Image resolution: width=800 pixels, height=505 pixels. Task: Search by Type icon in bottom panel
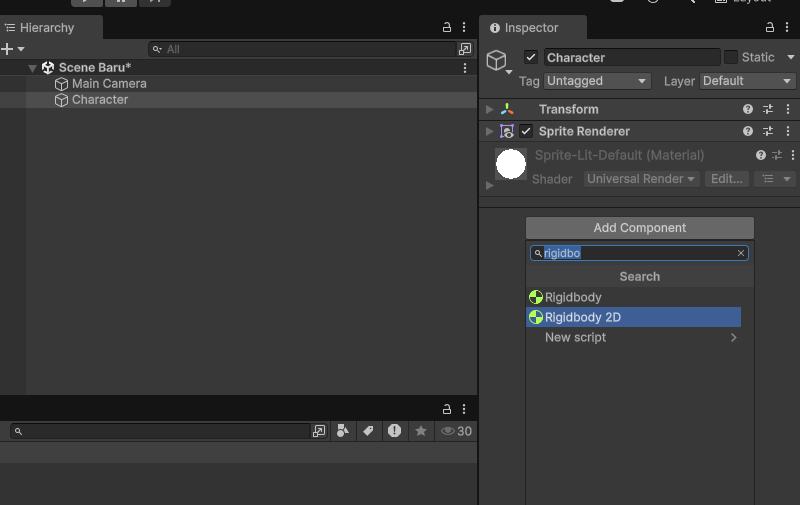click(343, 432)
